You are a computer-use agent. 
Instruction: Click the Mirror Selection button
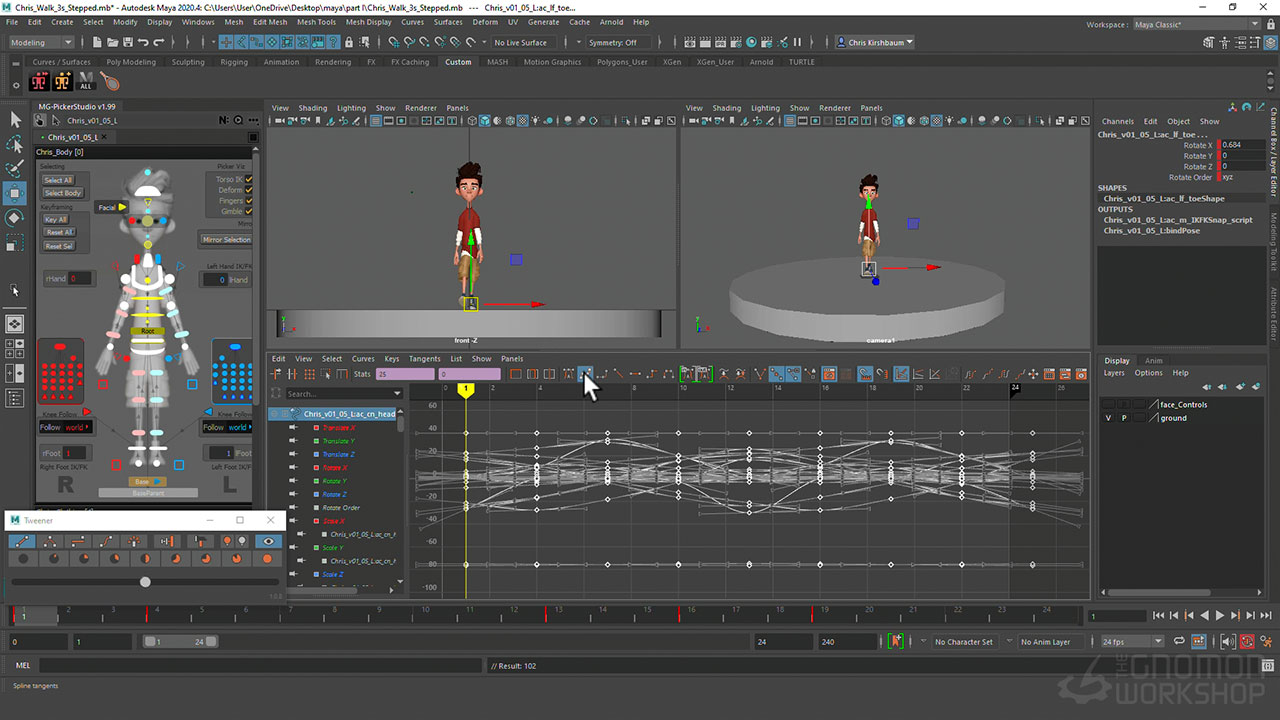(x=227, y=240)
